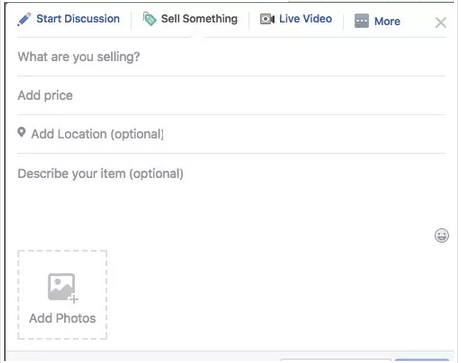
Task: Click the image-plus Add Photos icon
Action: (63, 288)
